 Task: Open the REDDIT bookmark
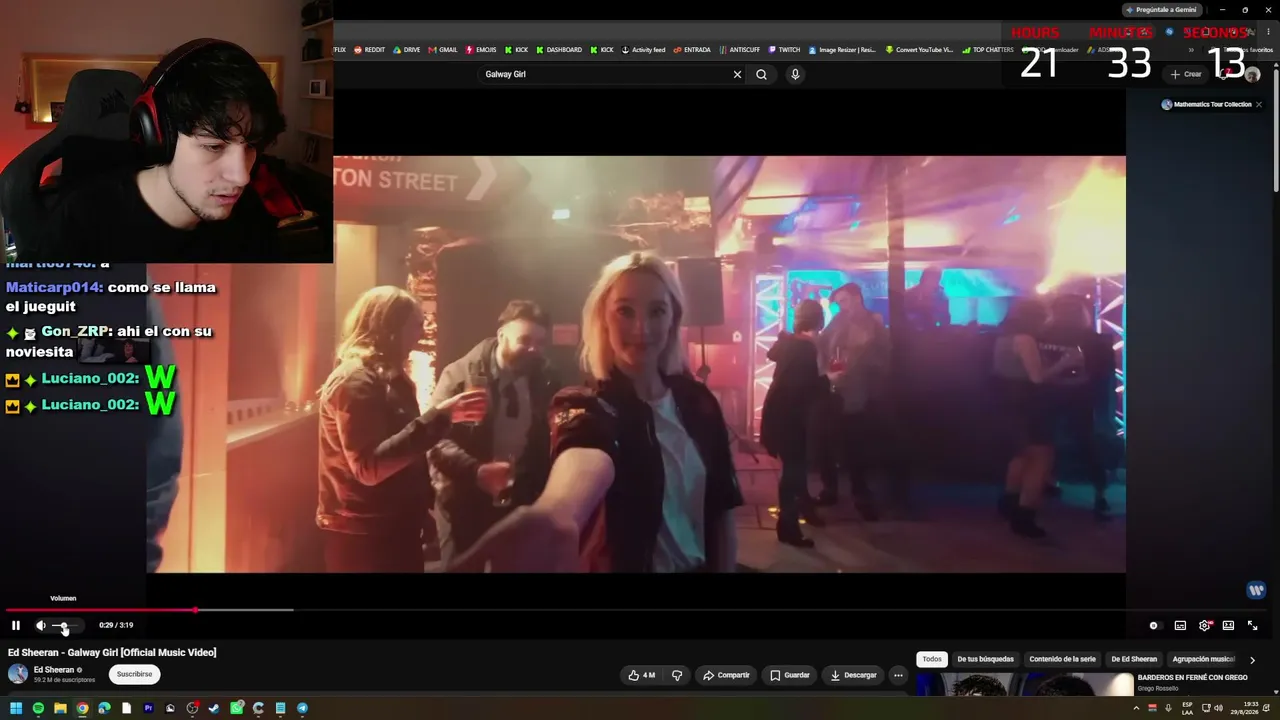(370, 50)
